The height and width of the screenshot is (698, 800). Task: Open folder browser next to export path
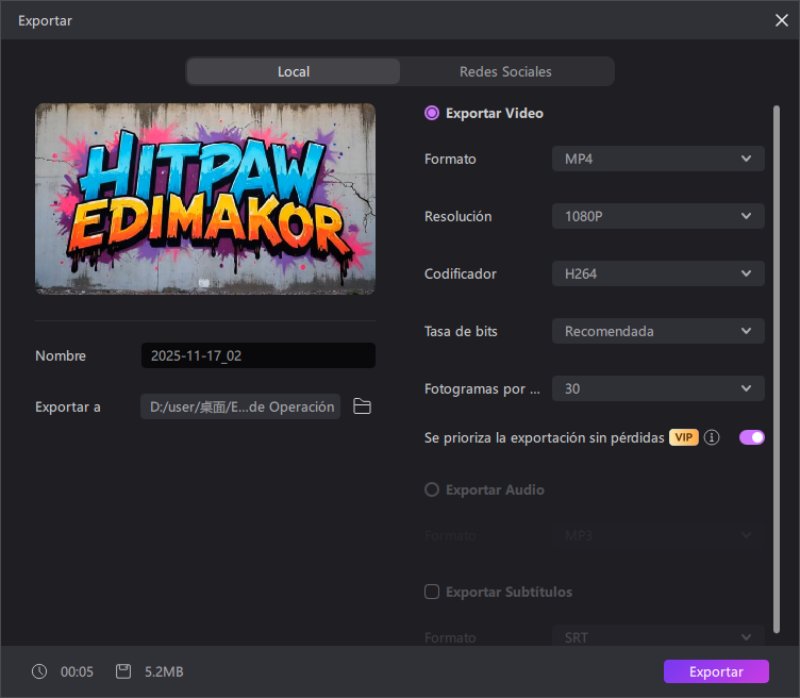[362, 407]
